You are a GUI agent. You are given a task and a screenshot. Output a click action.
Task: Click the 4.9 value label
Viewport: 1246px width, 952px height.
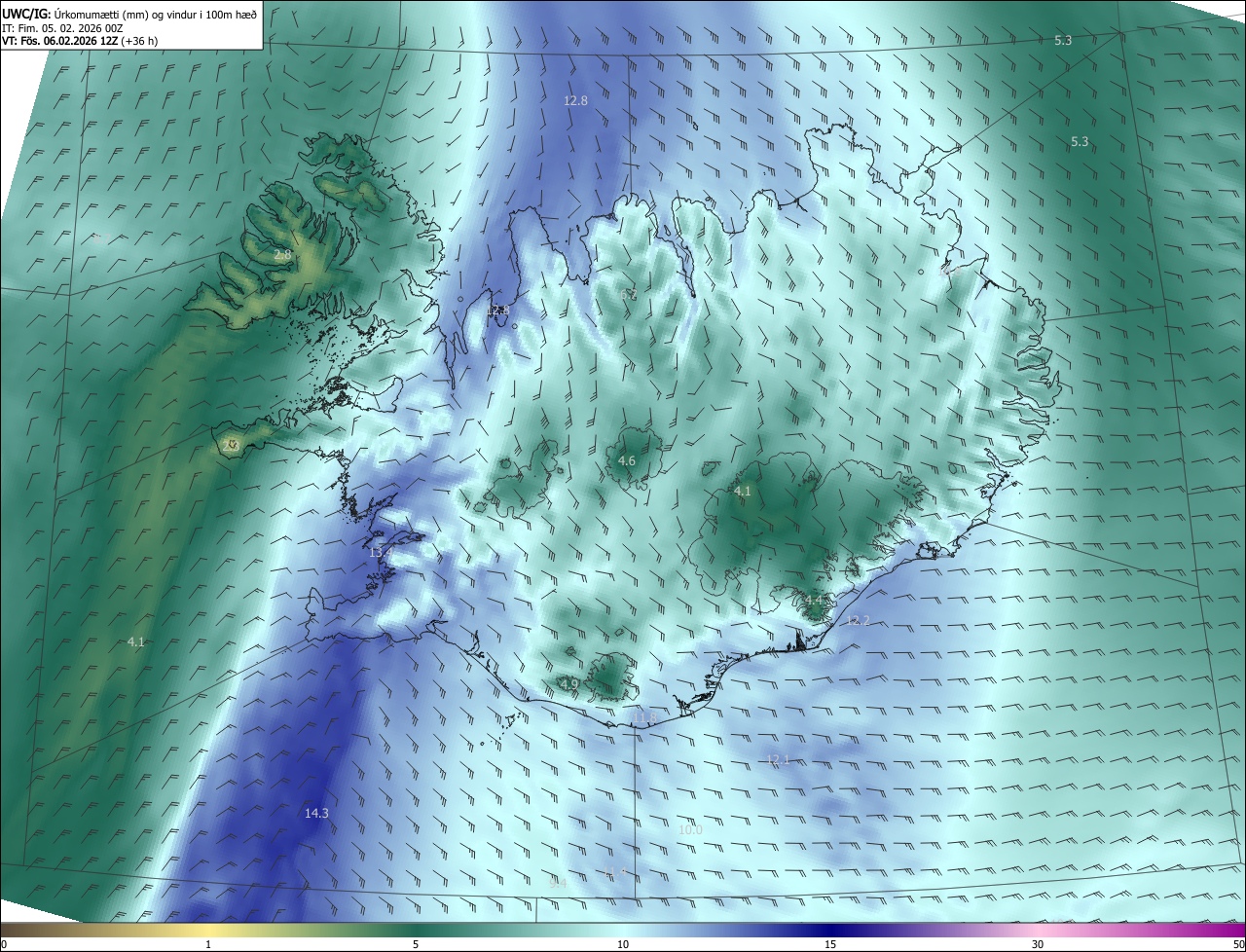coord(569,685)
